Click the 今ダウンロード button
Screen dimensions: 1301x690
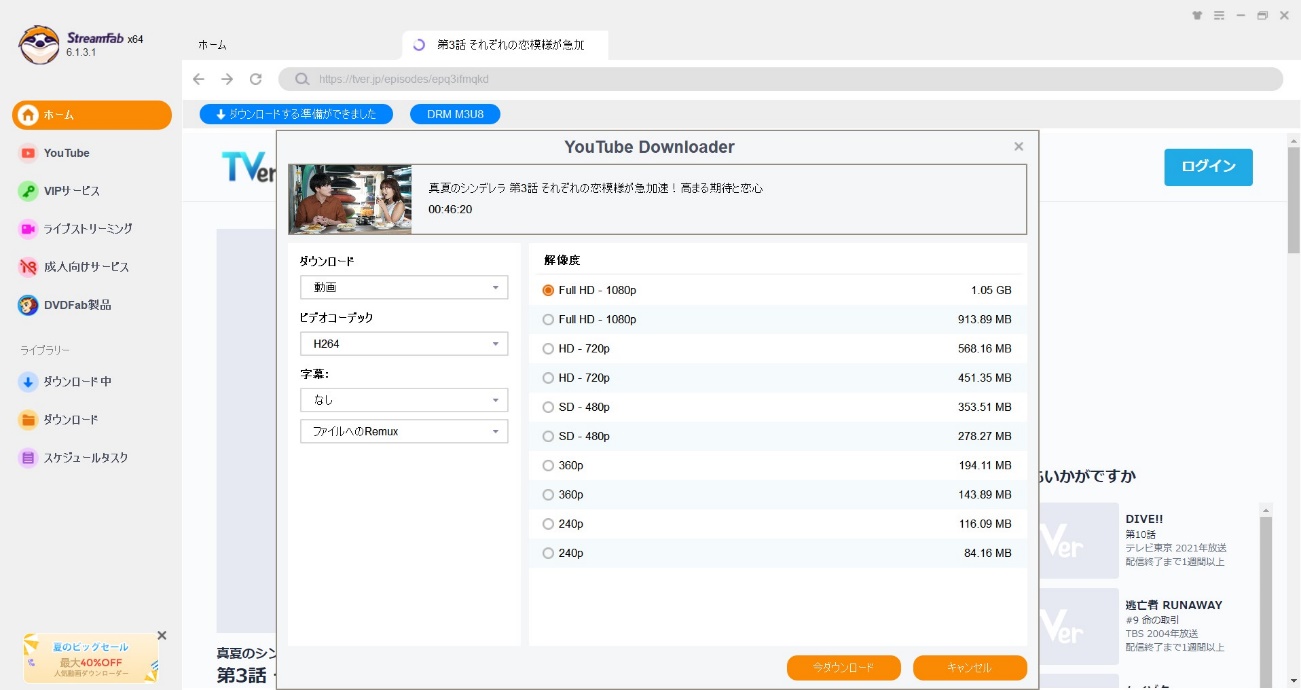(x=843, y=667)
